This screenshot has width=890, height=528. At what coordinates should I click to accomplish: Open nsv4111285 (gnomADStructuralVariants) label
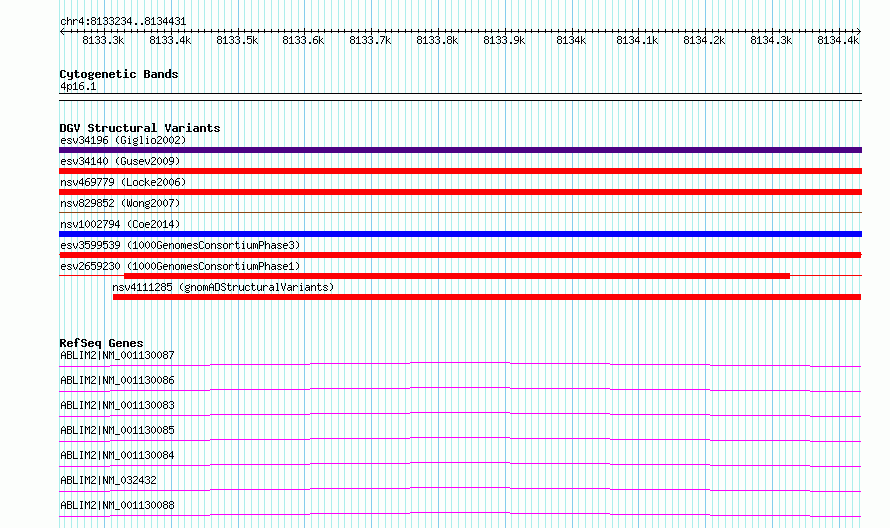tap(223, 287)
